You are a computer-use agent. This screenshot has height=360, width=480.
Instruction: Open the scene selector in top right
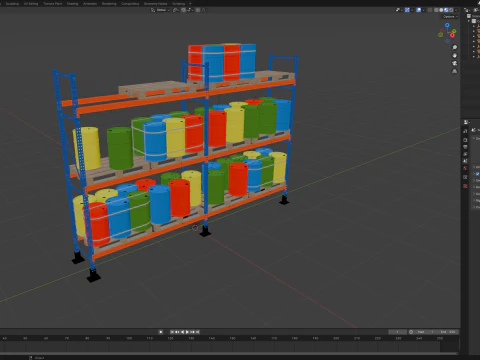point(478,3)
